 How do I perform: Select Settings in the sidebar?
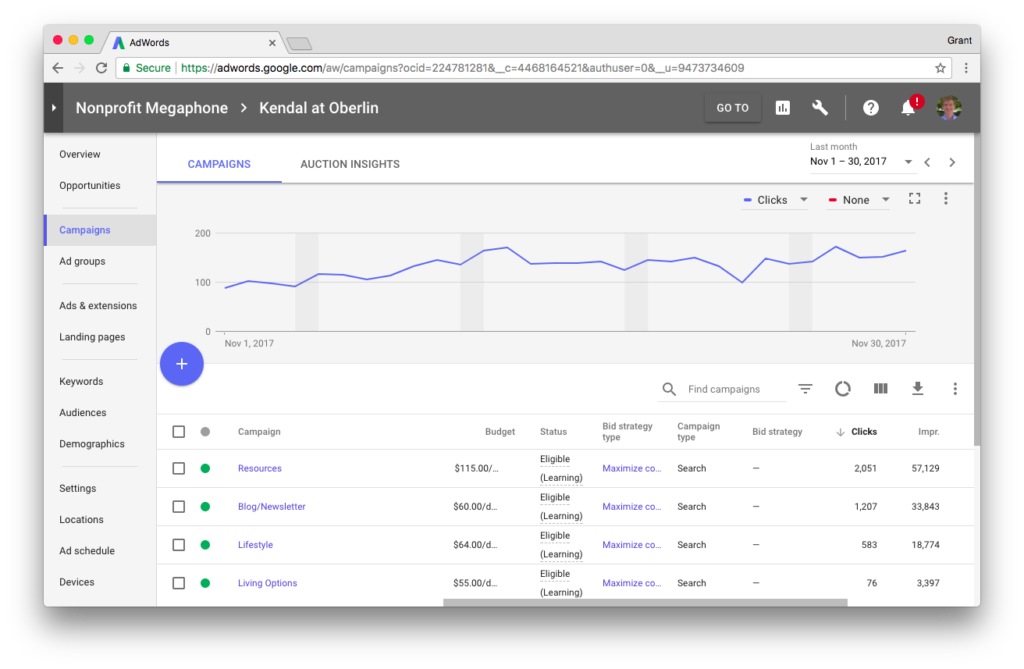point(78,489)
